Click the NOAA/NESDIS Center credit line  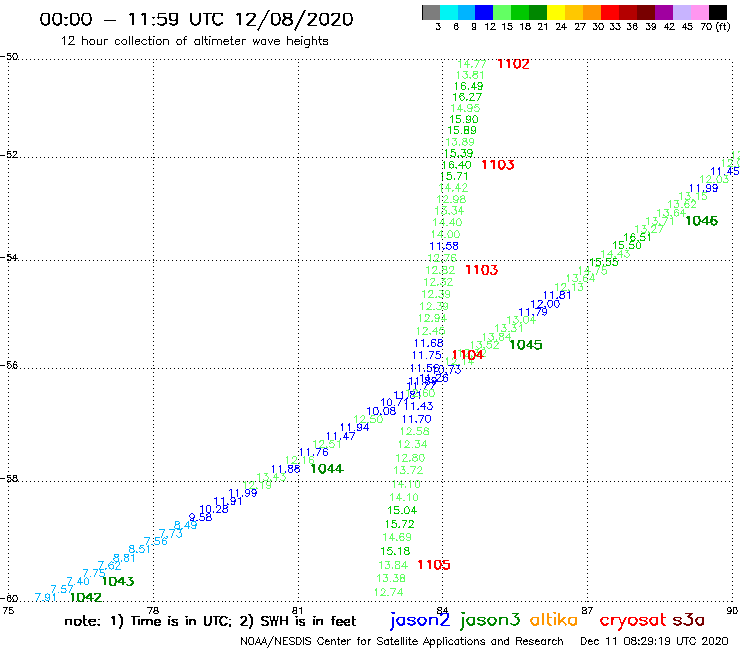coord(402,642)
